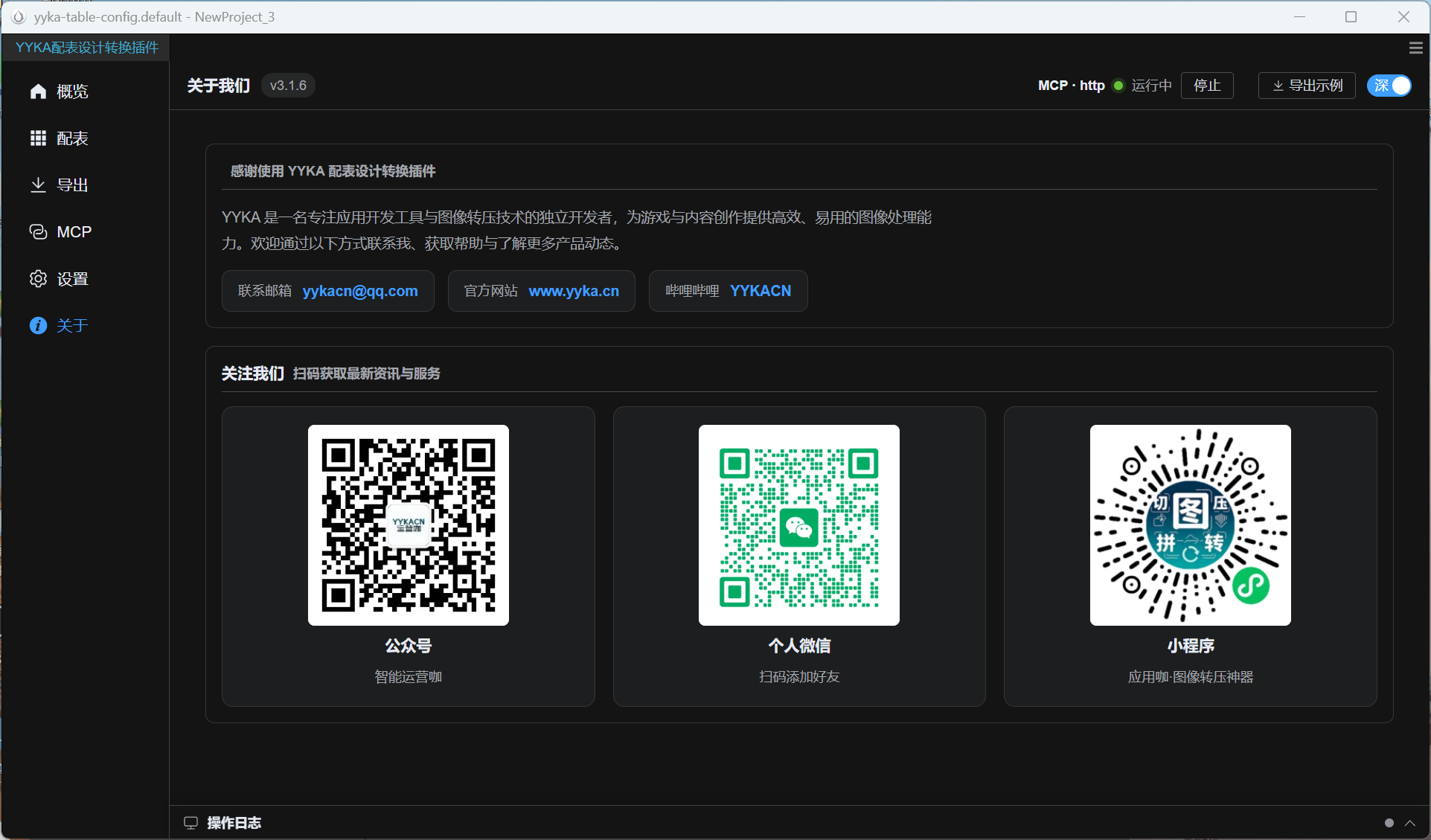Open the YYKACN bilibili link
This screenshot has height=840, width=1431.
coord(761,291)
